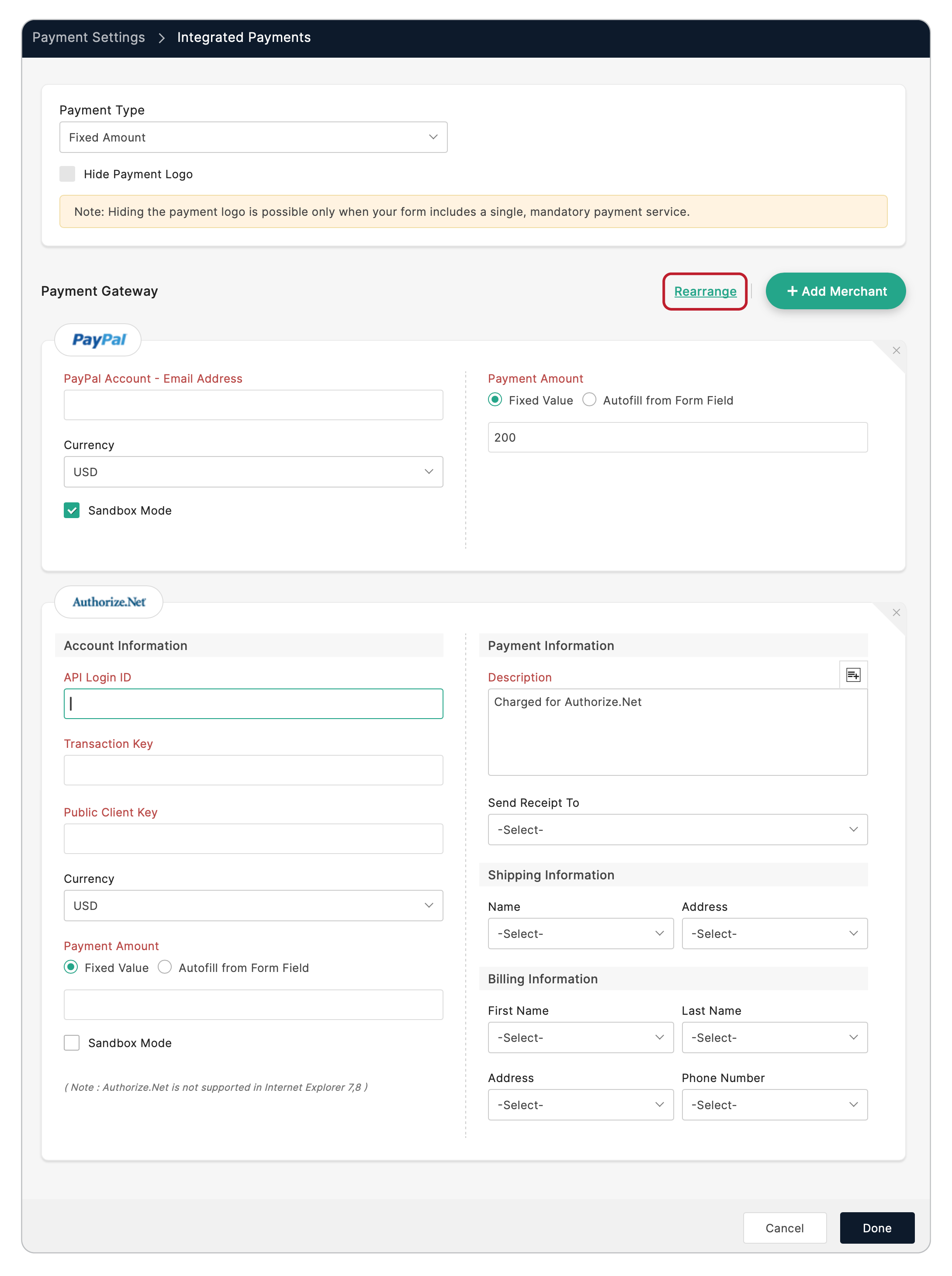This screenshot has width=952, height=1276.
Task: Enable Authorize.Net Sandbox Mode checkbox
Action: tap(72, 1043)
